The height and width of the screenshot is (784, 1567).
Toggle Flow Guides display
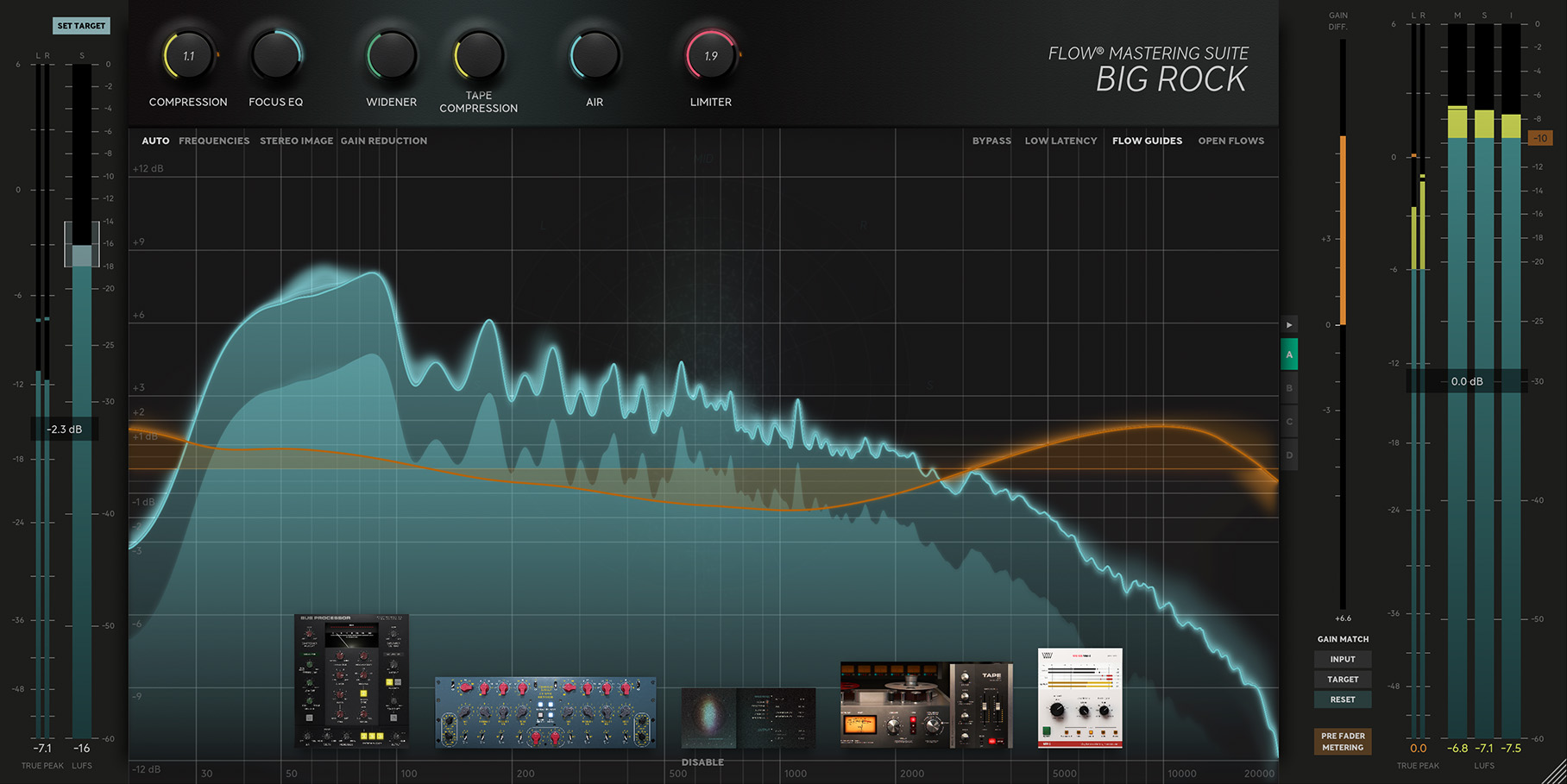pos(1147,141)
